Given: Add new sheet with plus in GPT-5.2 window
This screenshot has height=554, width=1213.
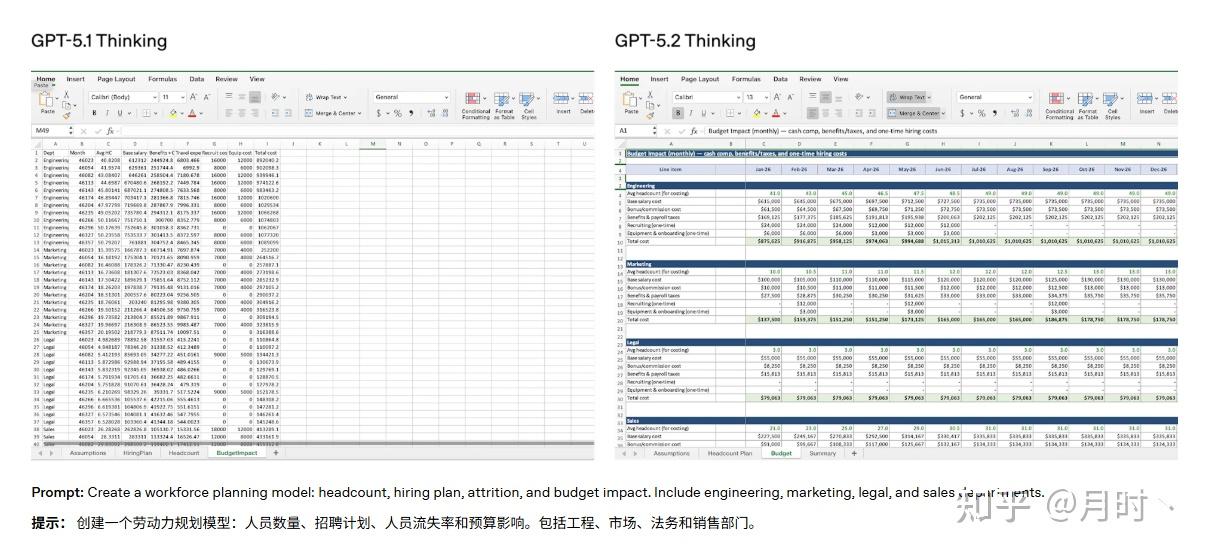Looking at the screenshot, I should (x=854, y=453).
